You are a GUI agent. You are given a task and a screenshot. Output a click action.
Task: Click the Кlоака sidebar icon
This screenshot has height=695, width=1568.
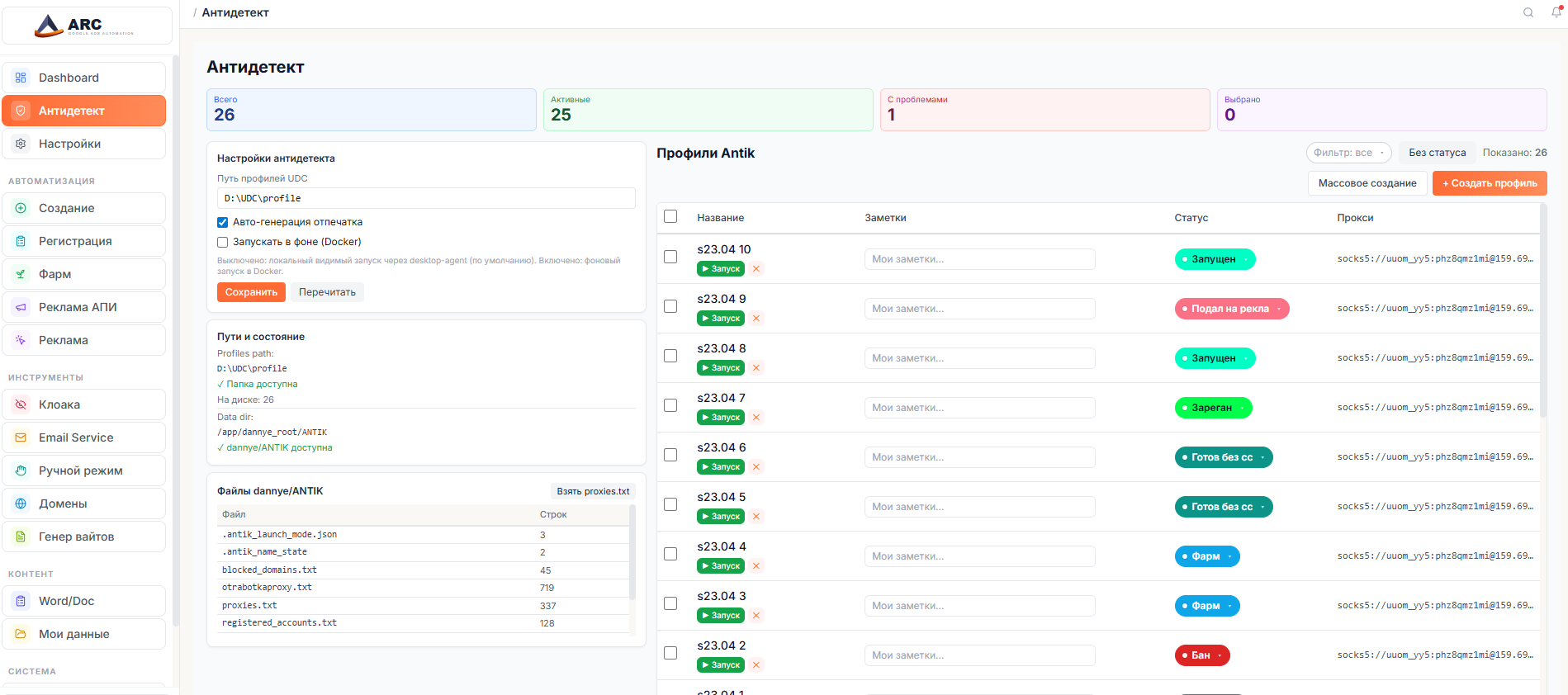pyautogui.click(x=21, y=404)
